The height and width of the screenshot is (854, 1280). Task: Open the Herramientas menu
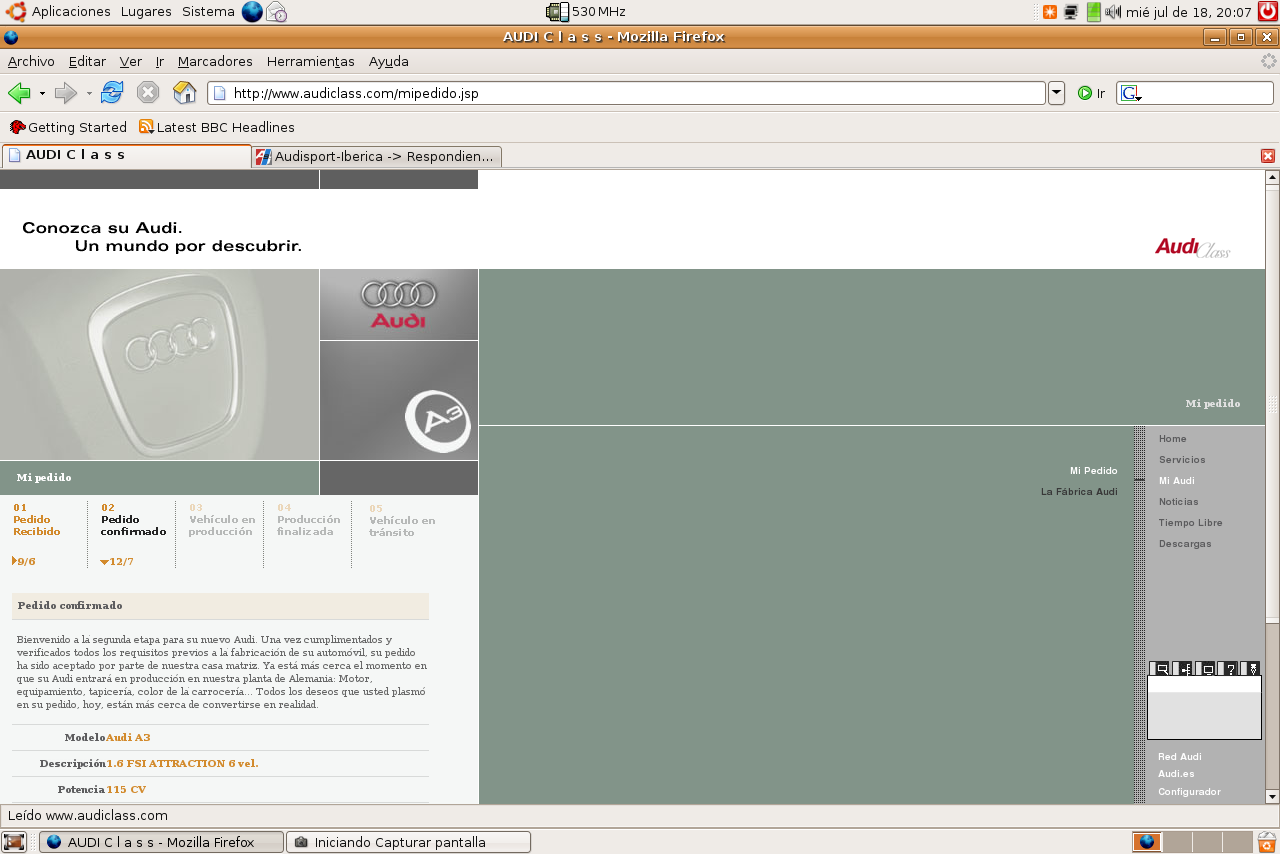310,61
